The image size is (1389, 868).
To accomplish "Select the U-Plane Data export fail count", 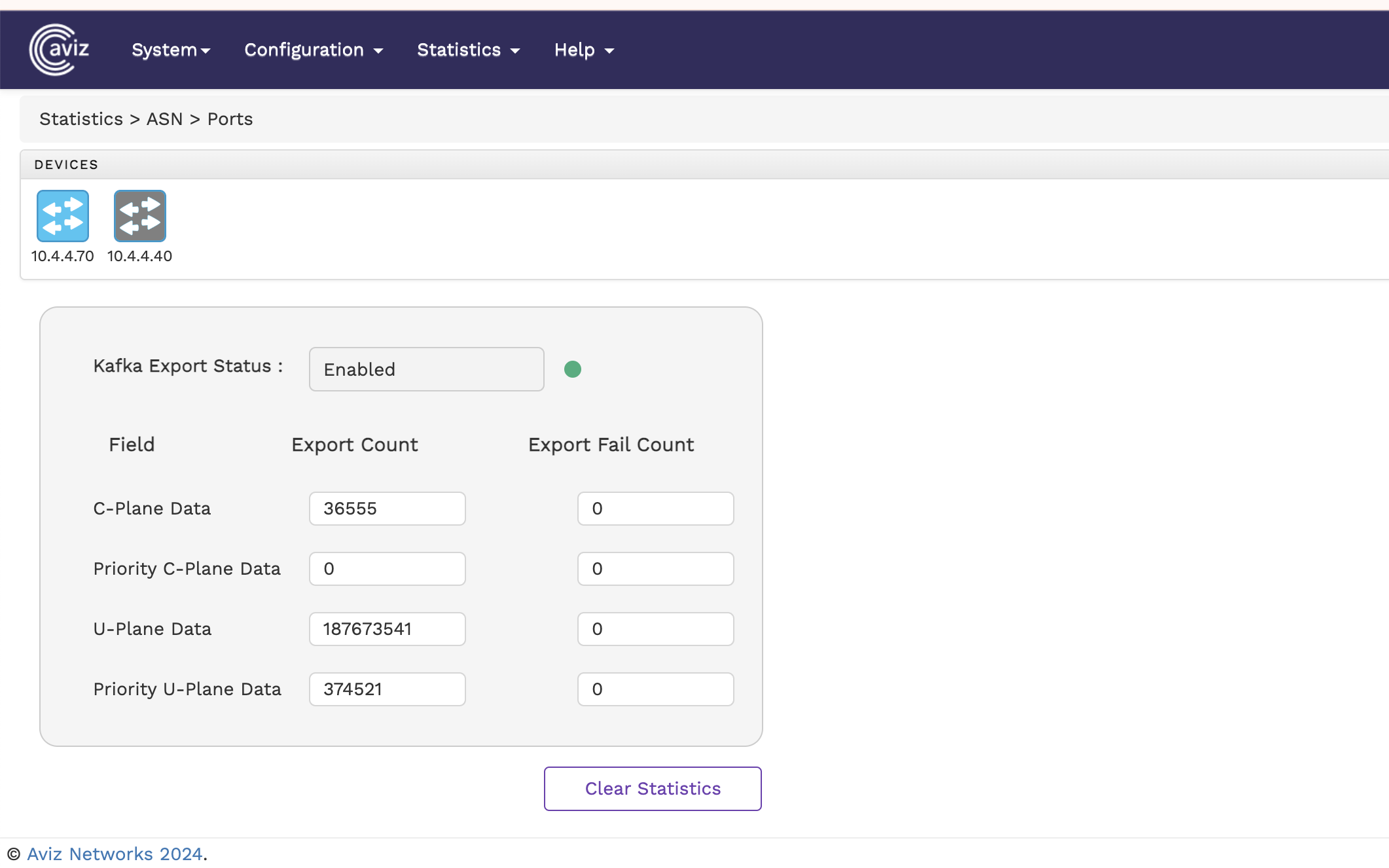I will [x=655, y=629].
